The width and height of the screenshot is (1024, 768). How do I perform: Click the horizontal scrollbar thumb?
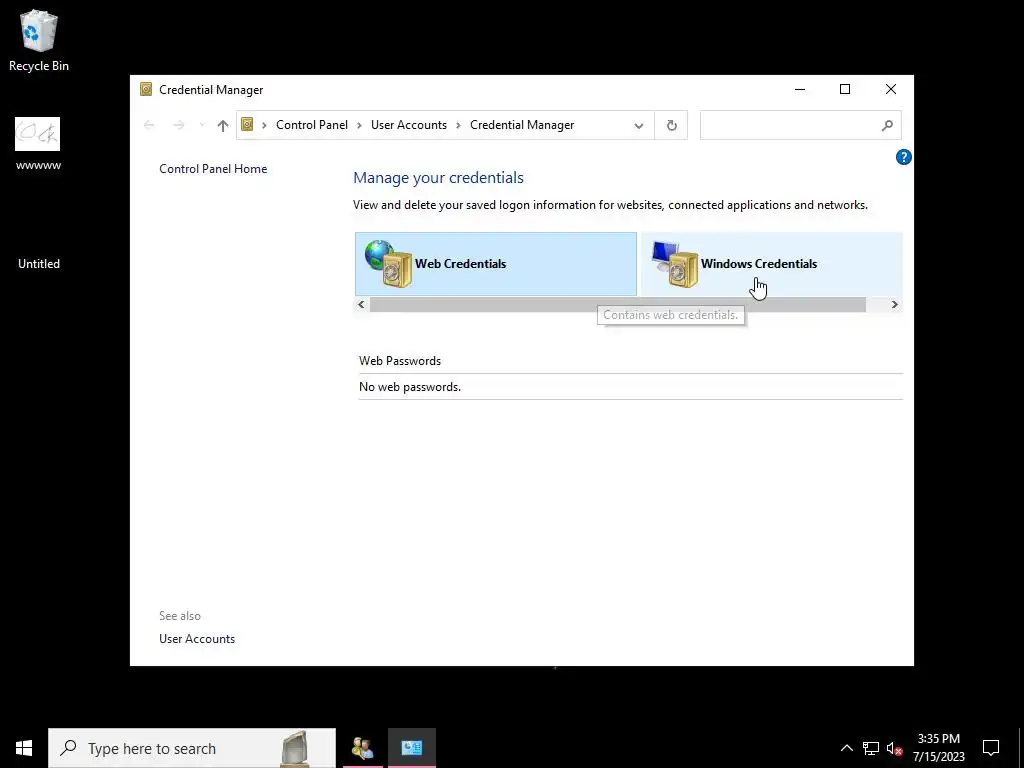click(x=618, y=304)
